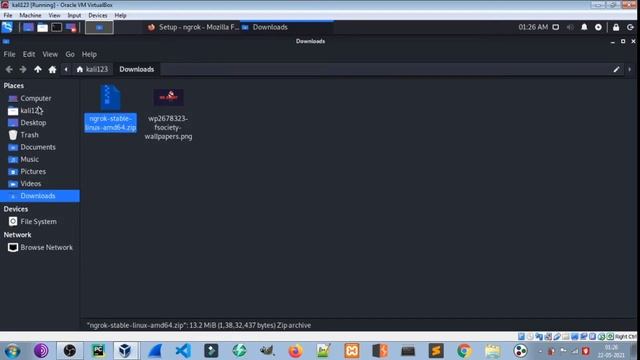The width and height of the screenshot is (640, 360).
Task: Open Visual Studio Code from Windows taskbar
Action: 183,351
